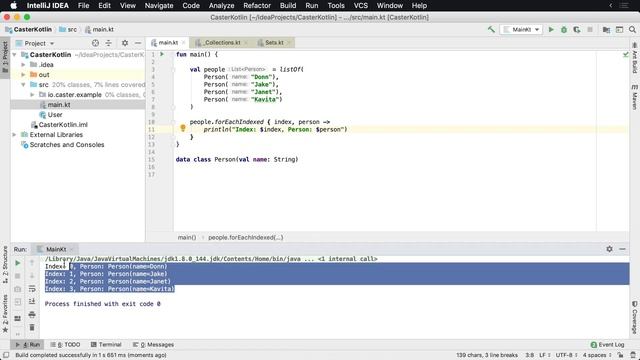Select main.kt in project tree
The width and height of the screenshot is (640, 360).
click(x=59, y=105)
